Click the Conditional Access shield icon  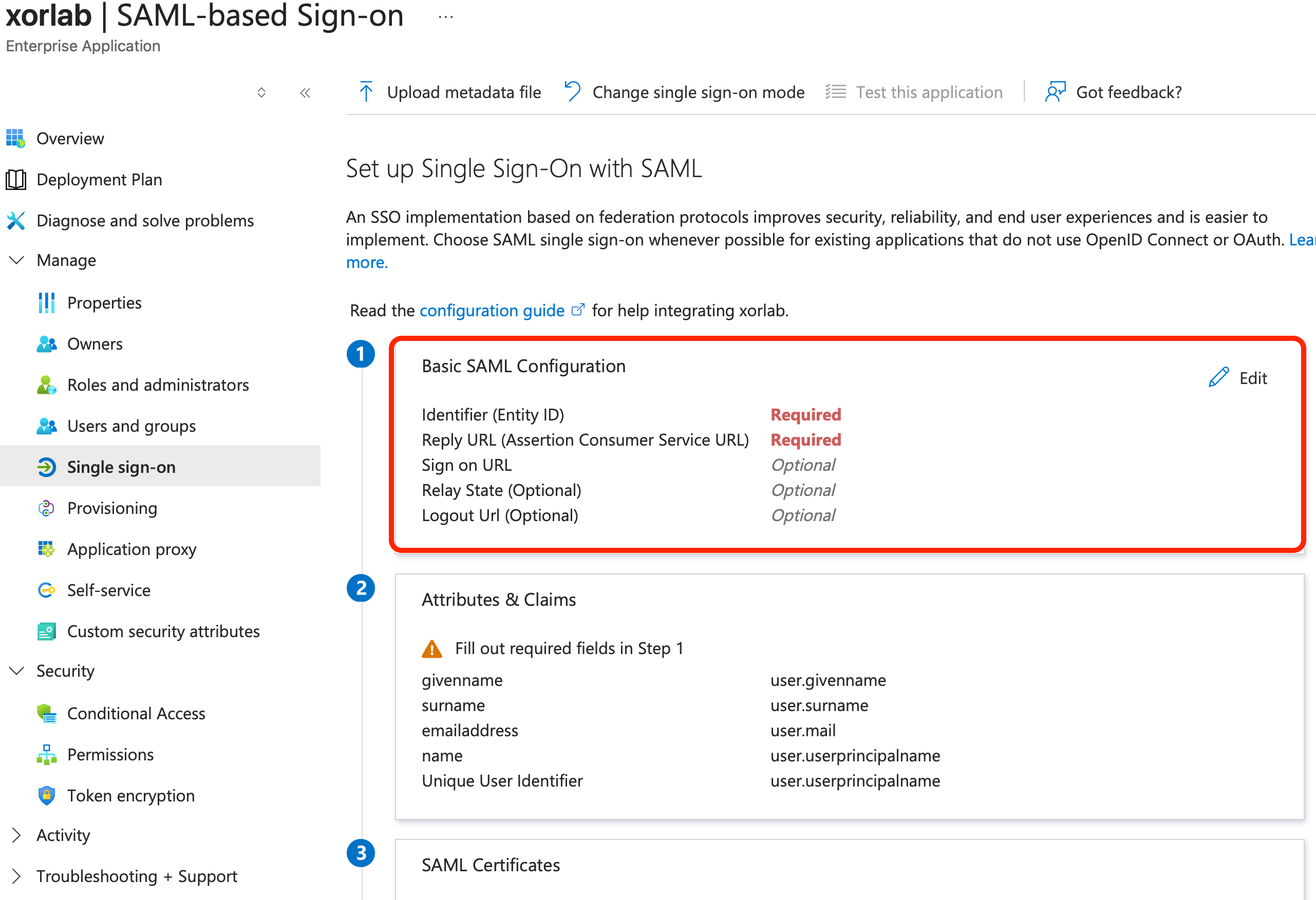coord(46,713)
